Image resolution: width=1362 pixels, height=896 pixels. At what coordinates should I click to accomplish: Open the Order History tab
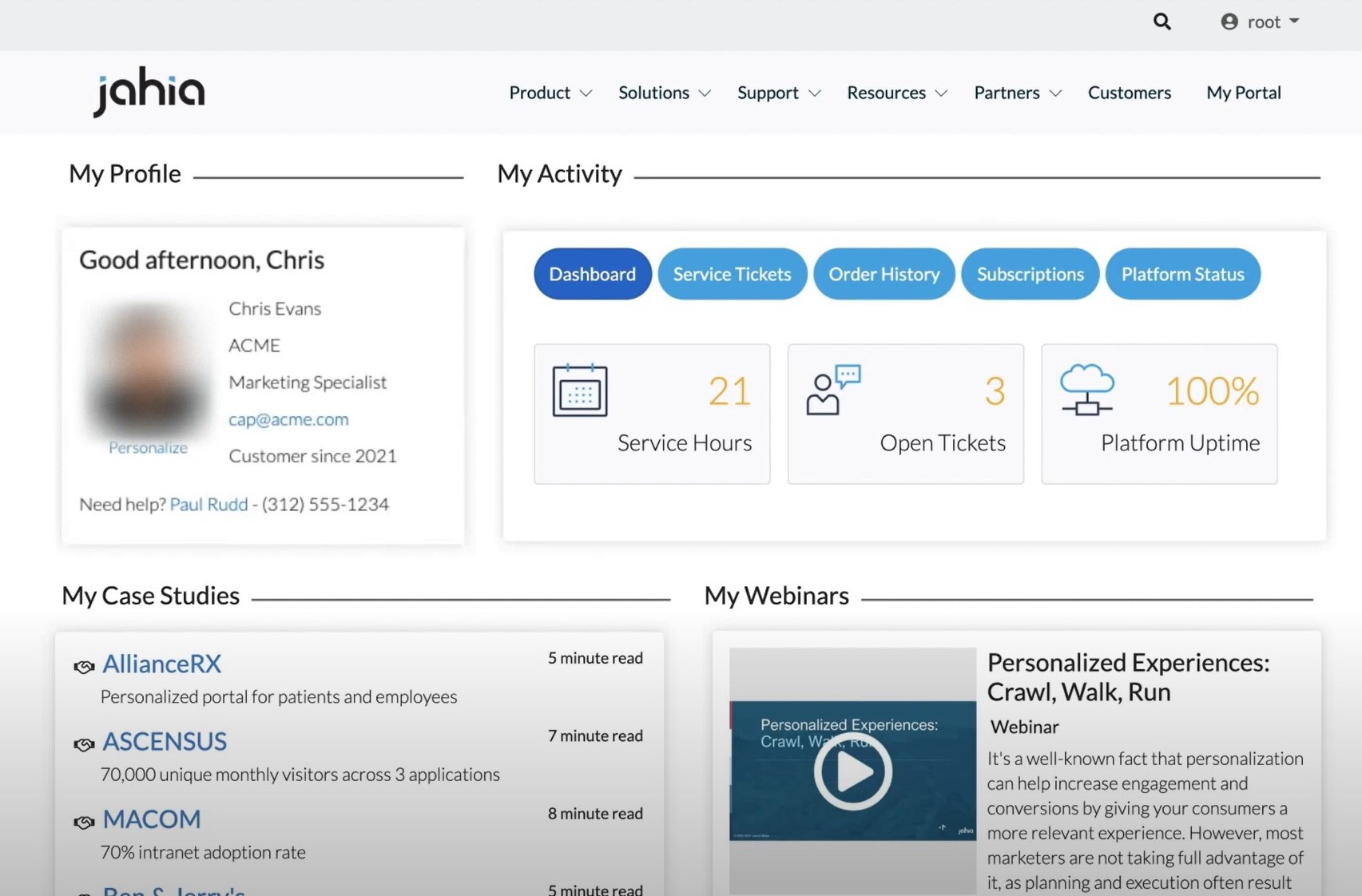884,274
